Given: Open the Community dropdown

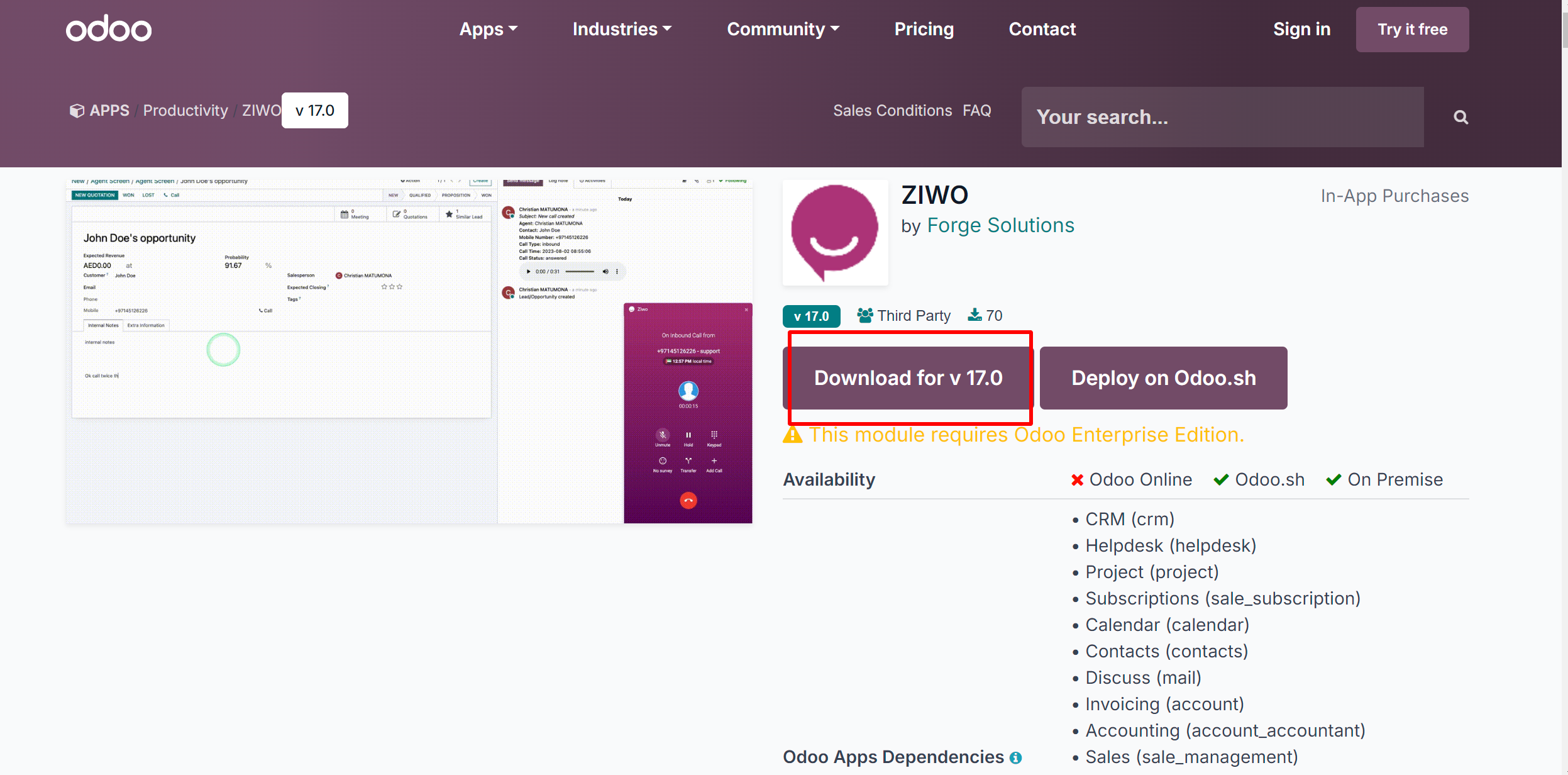Looking at the screenshot, I should (x=783, y=29).
